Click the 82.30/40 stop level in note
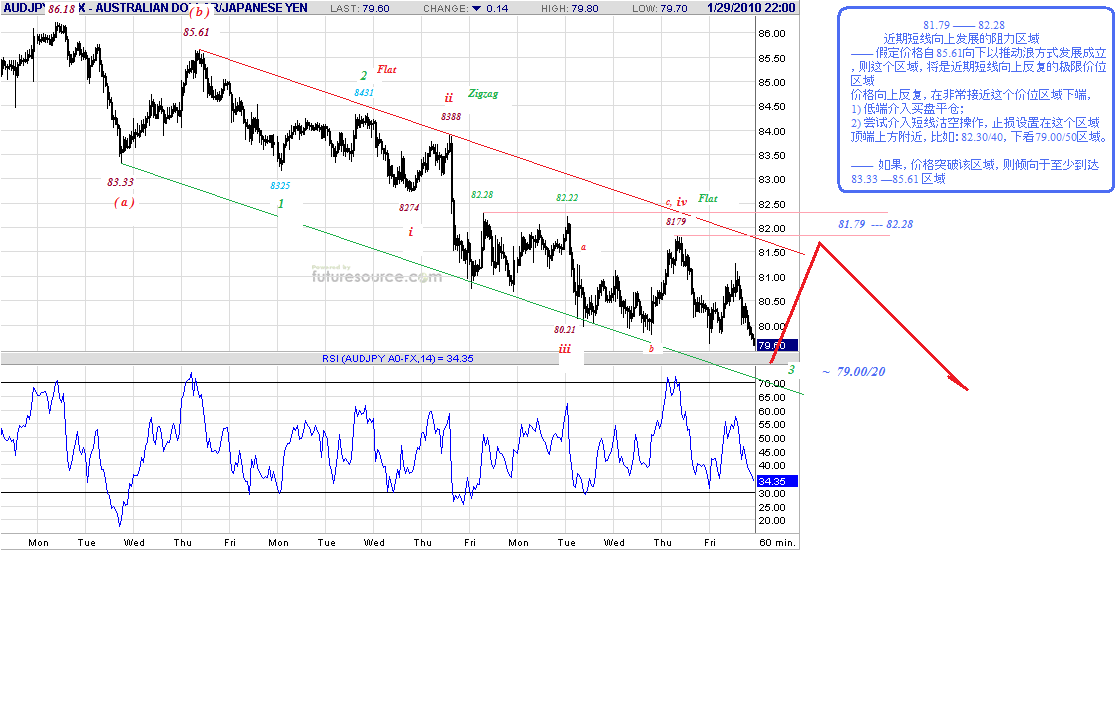The height and width of the screenshot is (716, 1119). coord(982,137)
